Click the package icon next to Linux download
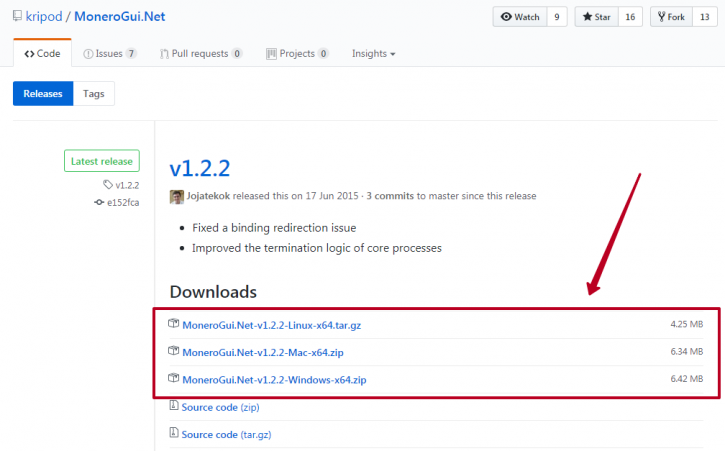The width and height of the screenshot is (725, 451). click(x=173, y=323)
